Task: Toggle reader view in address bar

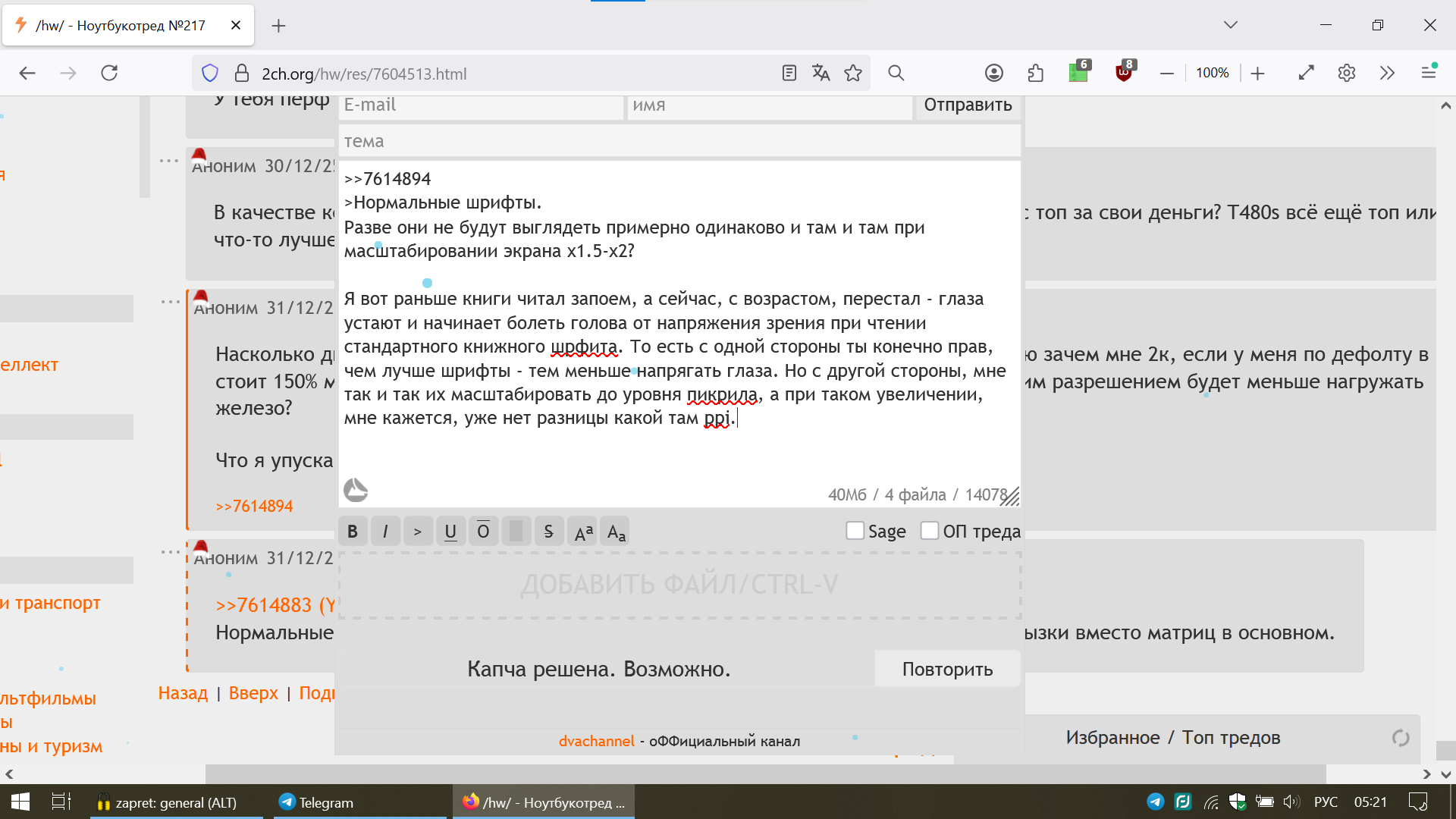Action: pos(789,73)
